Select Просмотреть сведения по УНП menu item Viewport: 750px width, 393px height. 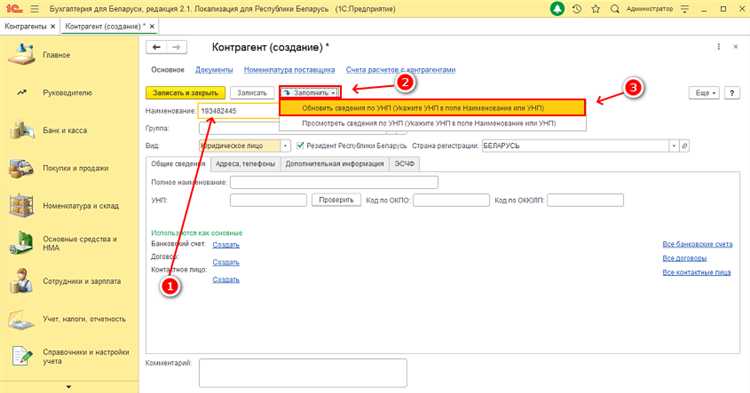point(432,123)
